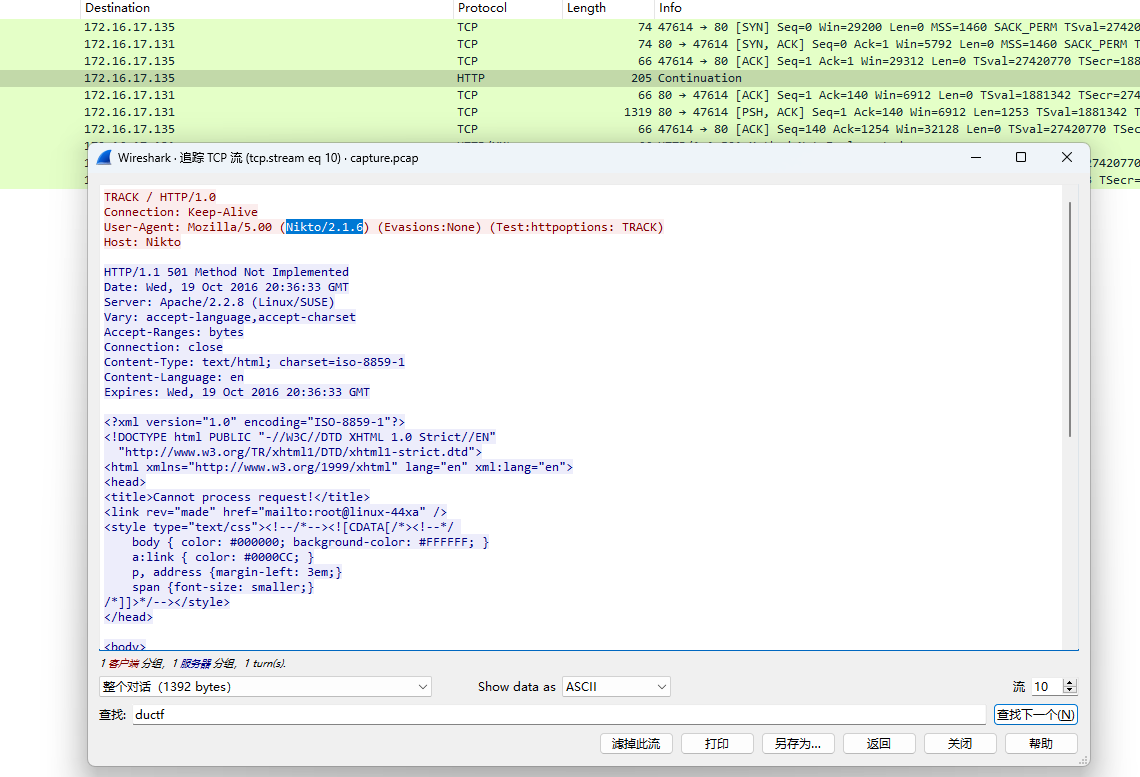This screenshot has width=1140, height=777.
Task: Open the 整个对话 (1392 bytes) conversation dropdown
Action: point(265,687)
